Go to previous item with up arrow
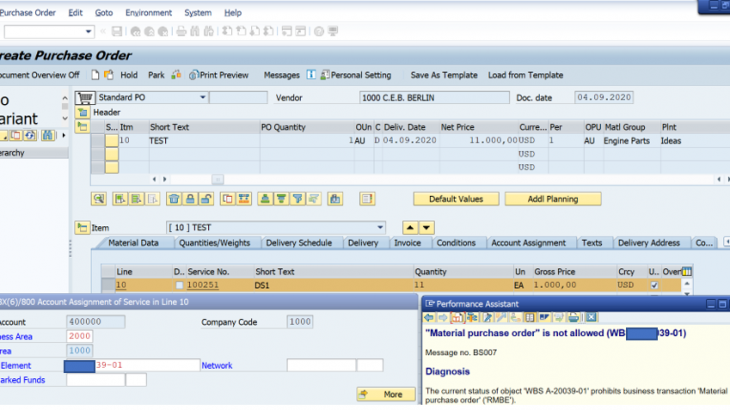Image resolution: width=730 pixels, height=410 pixels. (x=409, y=228)
